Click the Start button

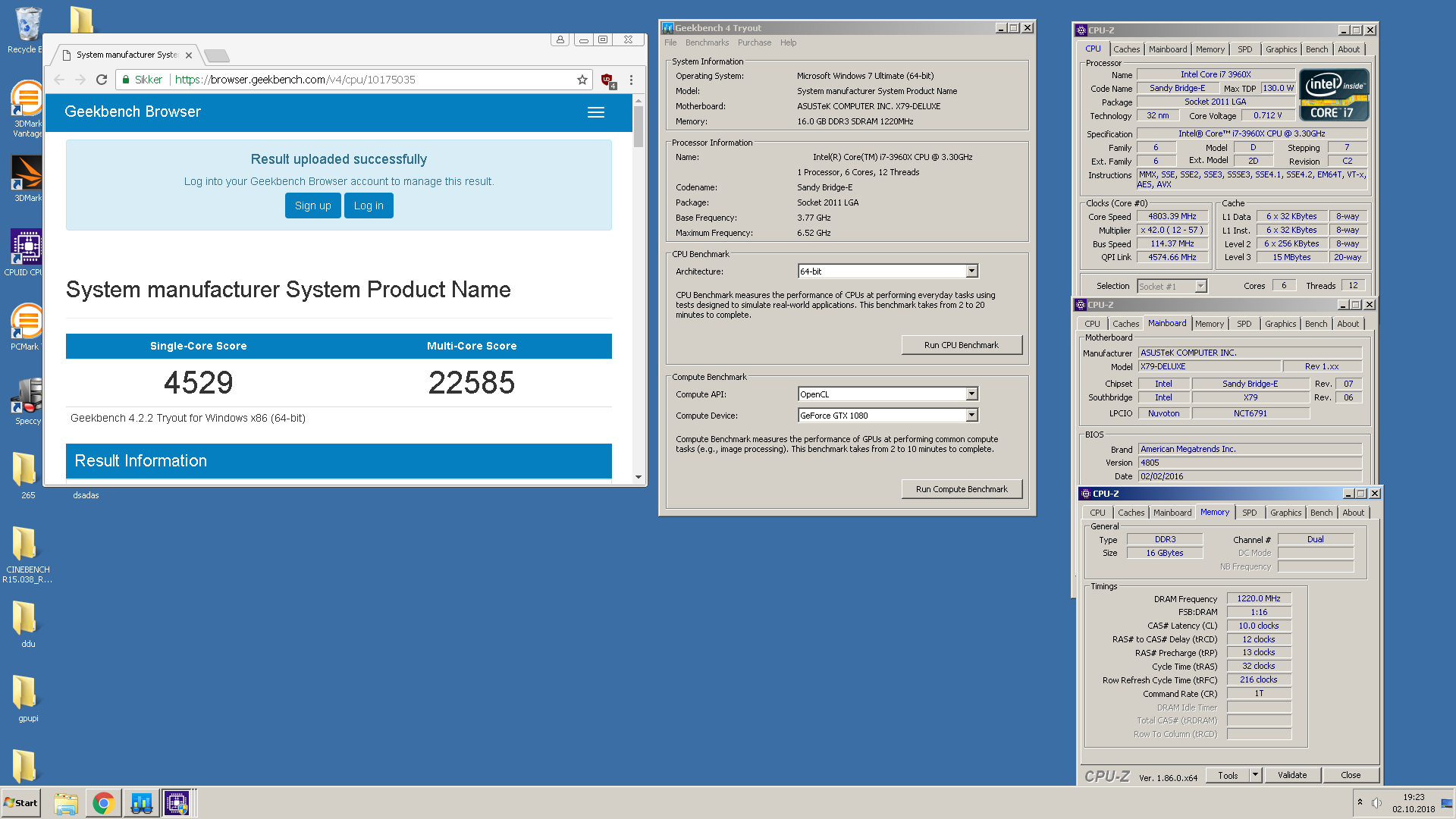pos(20,803)
